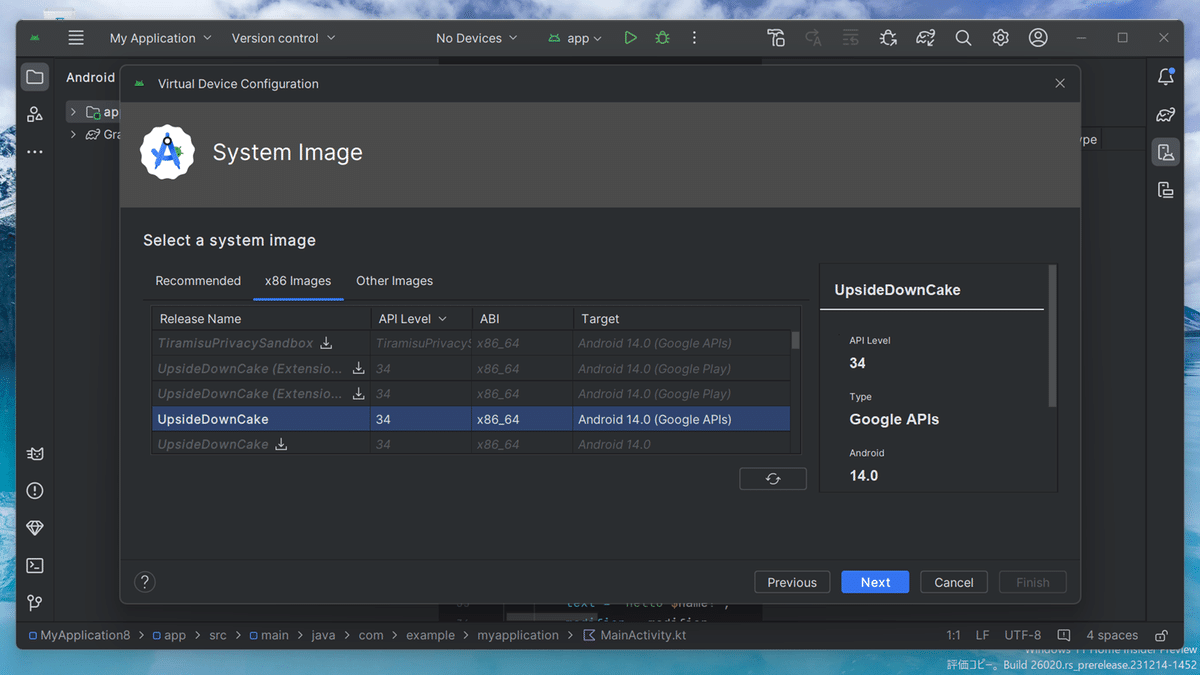
Task: Click the 1:1 caret position indicator
Action: 953,635
